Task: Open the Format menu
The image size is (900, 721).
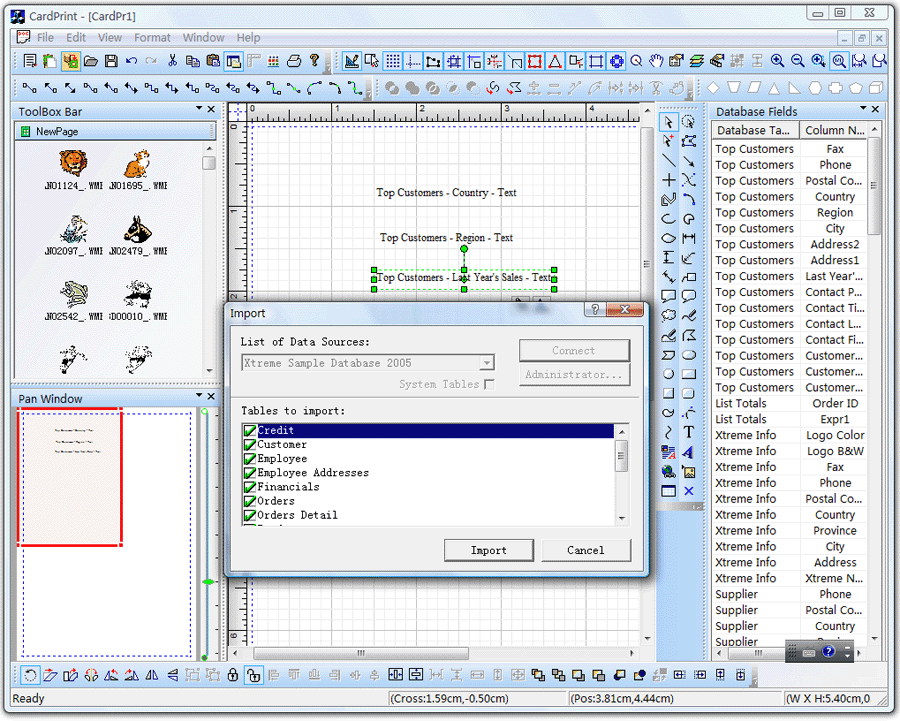Action: [x=152, y=38]
